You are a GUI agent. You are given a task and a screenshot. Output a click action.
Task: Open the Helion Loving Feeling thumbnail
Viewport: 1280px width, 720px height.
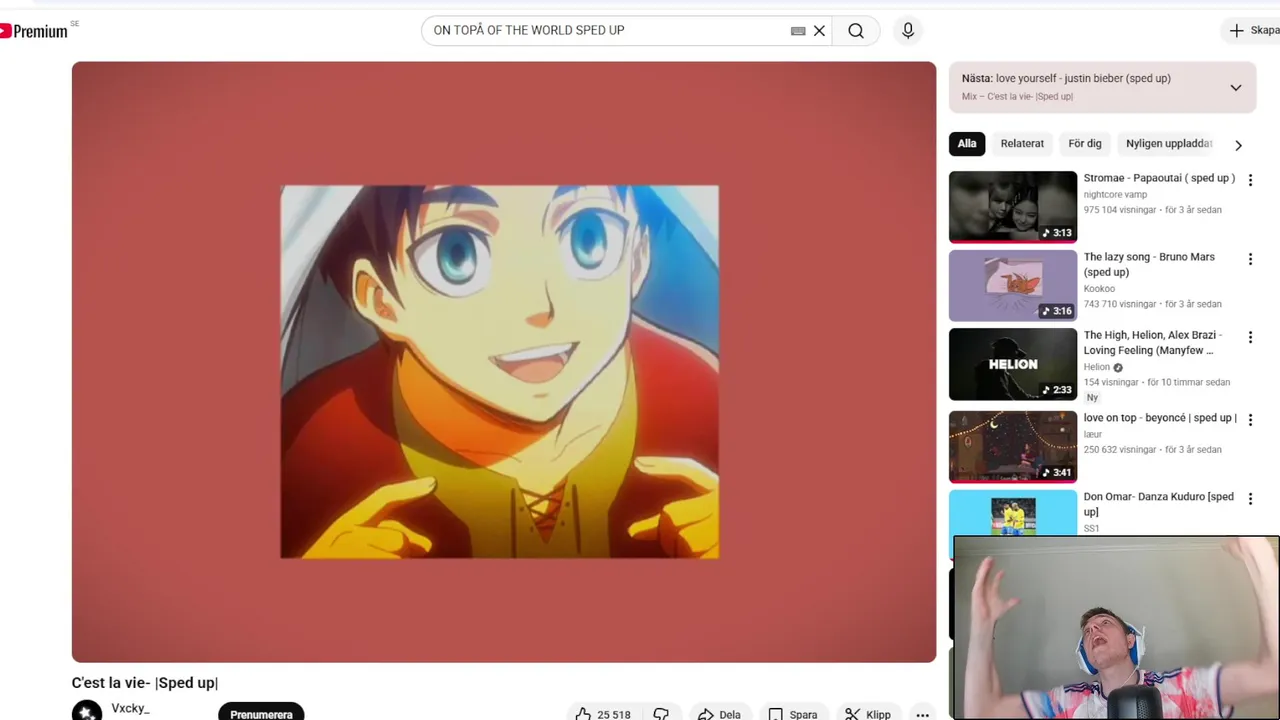coord(1013,364)
